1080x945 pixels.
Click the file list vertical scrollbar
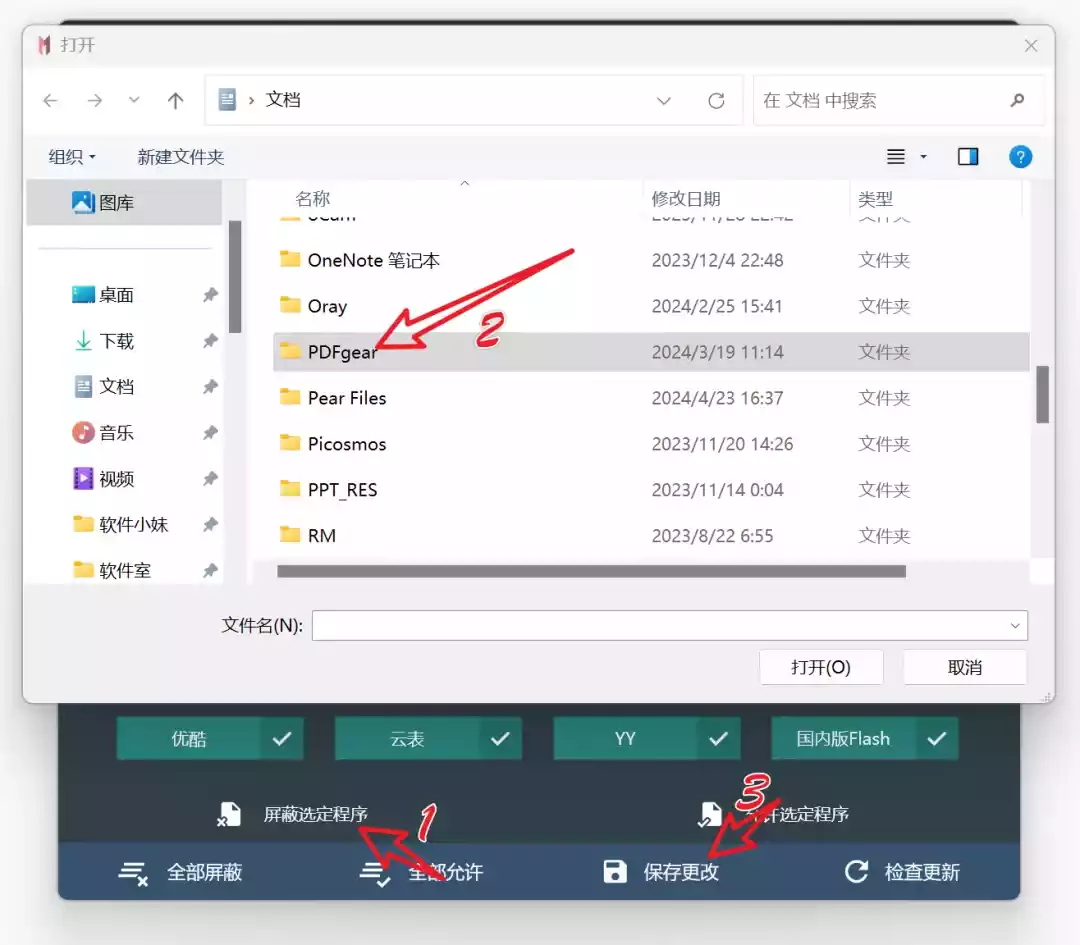coord(1042,395)
